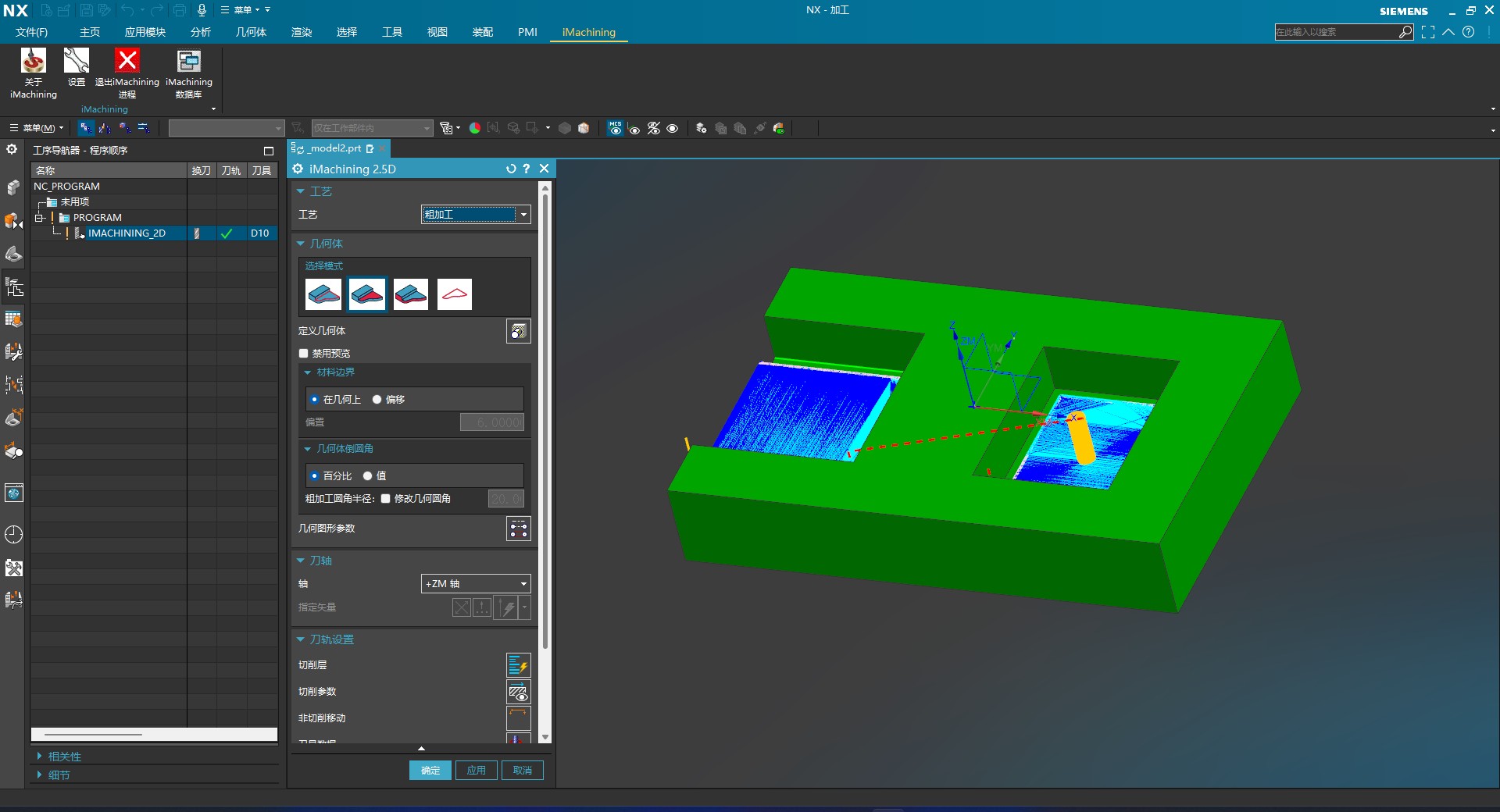Open cutting parameters (切削参数) icon
Viewport: 1500px width, 812px height.
tap(519, 692)
